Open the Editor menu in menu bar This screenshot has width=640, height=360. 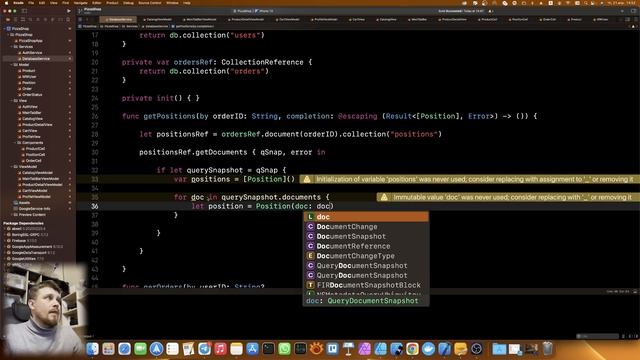pyautogui.click(x=97, y=3)
